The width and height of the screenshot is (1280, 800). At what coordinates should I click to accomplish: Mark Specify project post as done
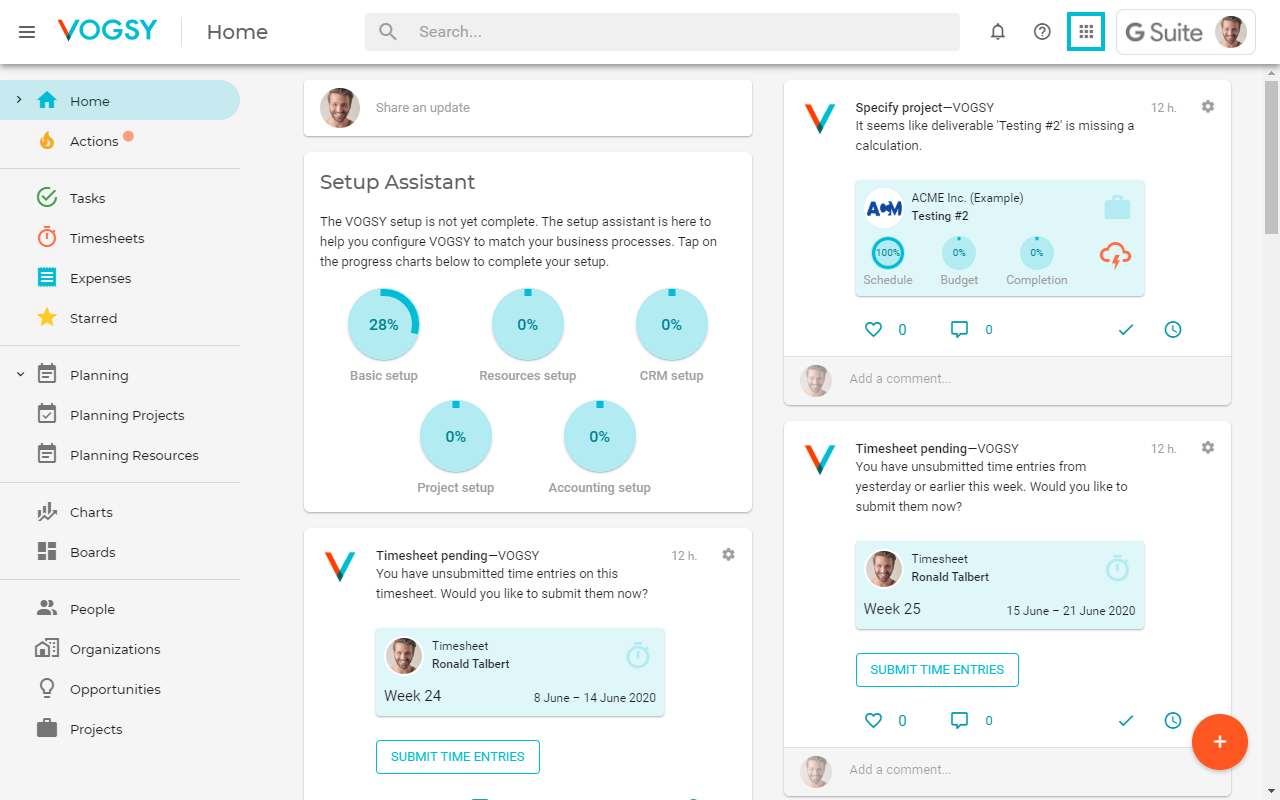[1126, 329]
